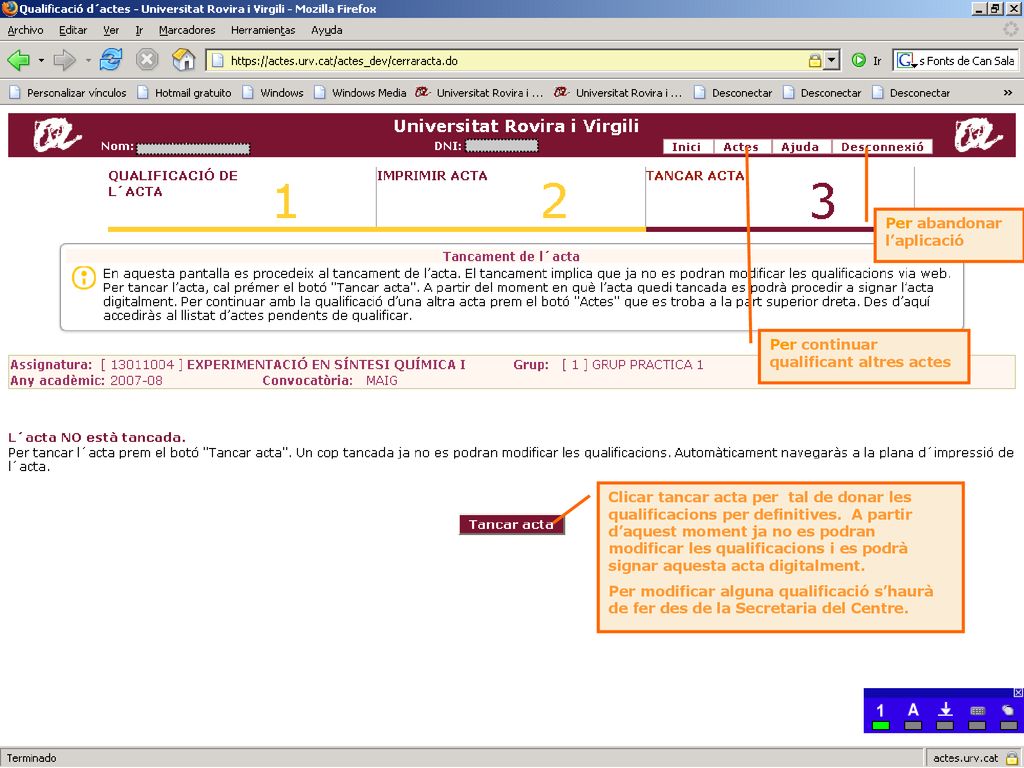
Task: Open the Hotmail gratuito bookmark
Action: click(x=185, y=93)
